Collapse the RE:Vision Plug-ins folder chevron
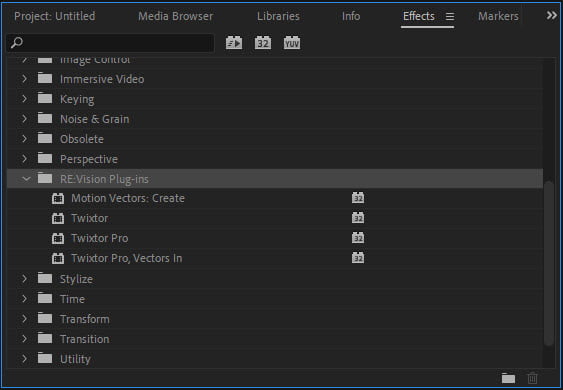Image resolution: width=563 pixels, height=390 pixels. (x=26, y=178)
